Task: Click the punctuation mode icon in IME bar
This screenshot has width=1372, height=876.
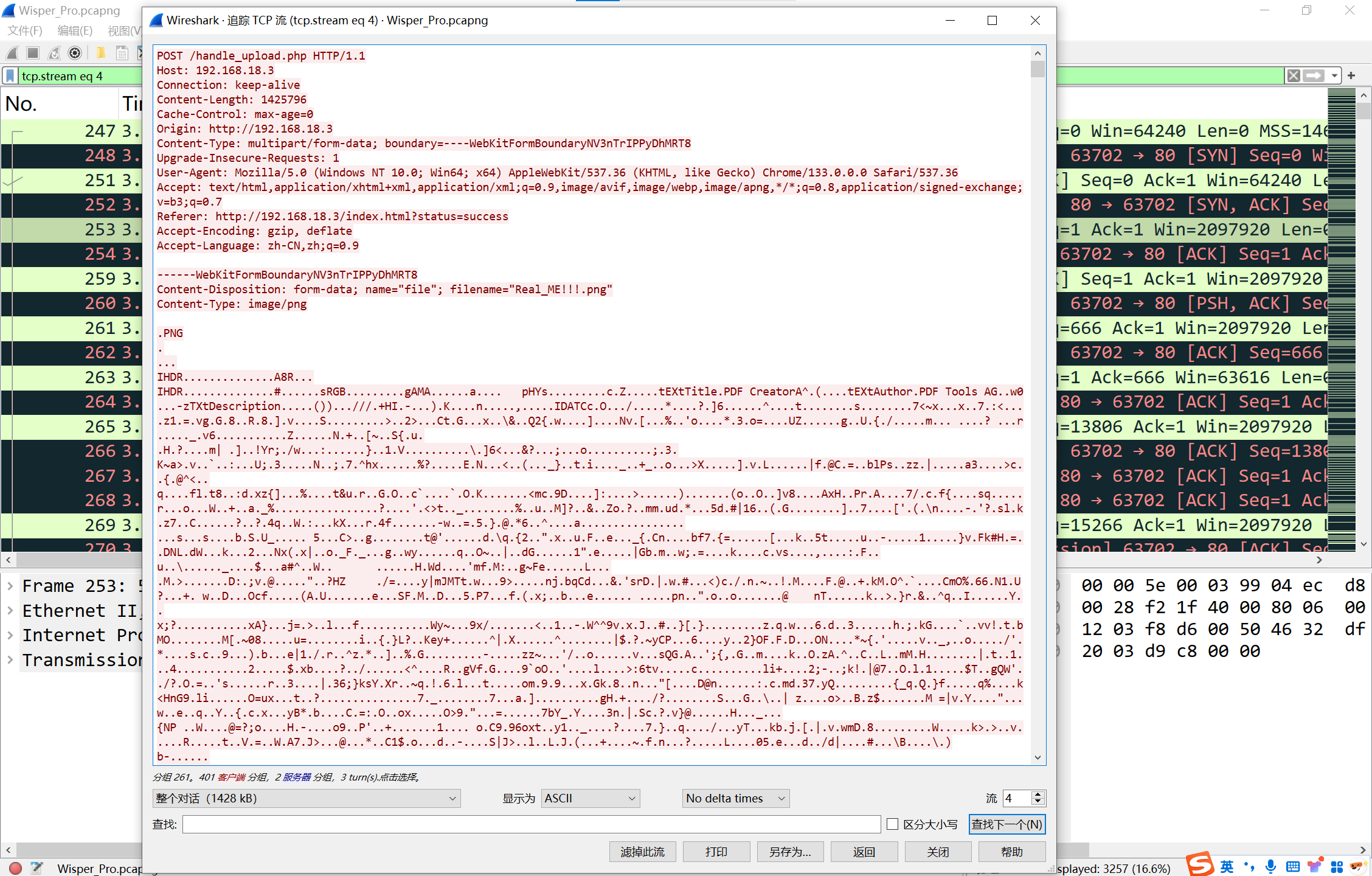Action: 1249,867
